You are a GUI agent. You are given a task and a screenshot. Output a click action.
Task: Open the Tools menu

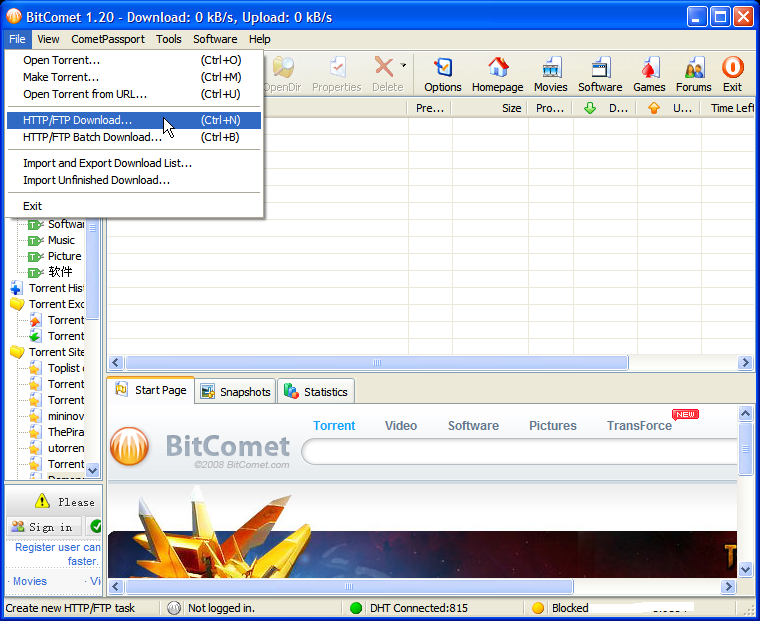tap(169, 39)
